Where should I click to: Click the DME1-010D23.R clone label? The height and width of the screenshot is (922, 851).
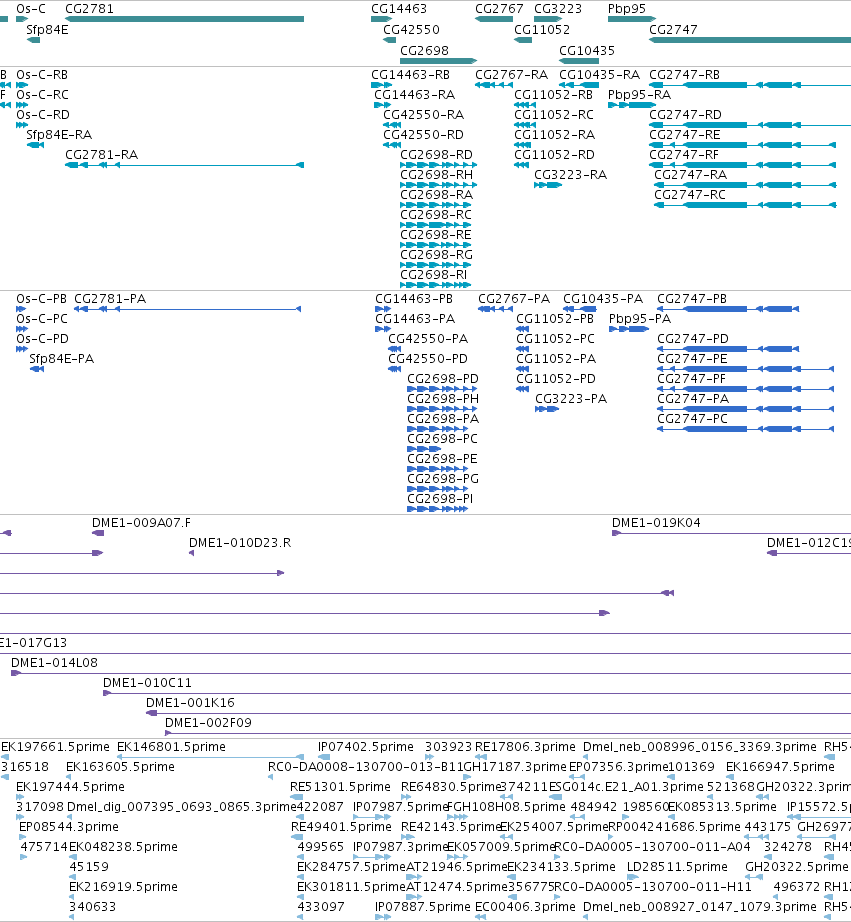coord(240,543)
